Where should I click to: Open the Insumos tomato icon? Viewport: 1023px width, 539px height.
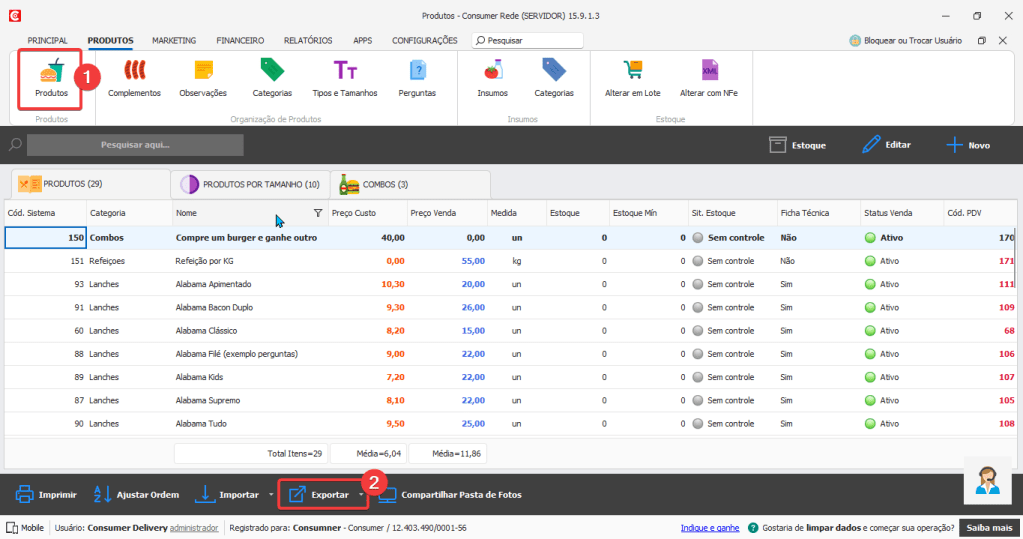click(x=492, y=72)
